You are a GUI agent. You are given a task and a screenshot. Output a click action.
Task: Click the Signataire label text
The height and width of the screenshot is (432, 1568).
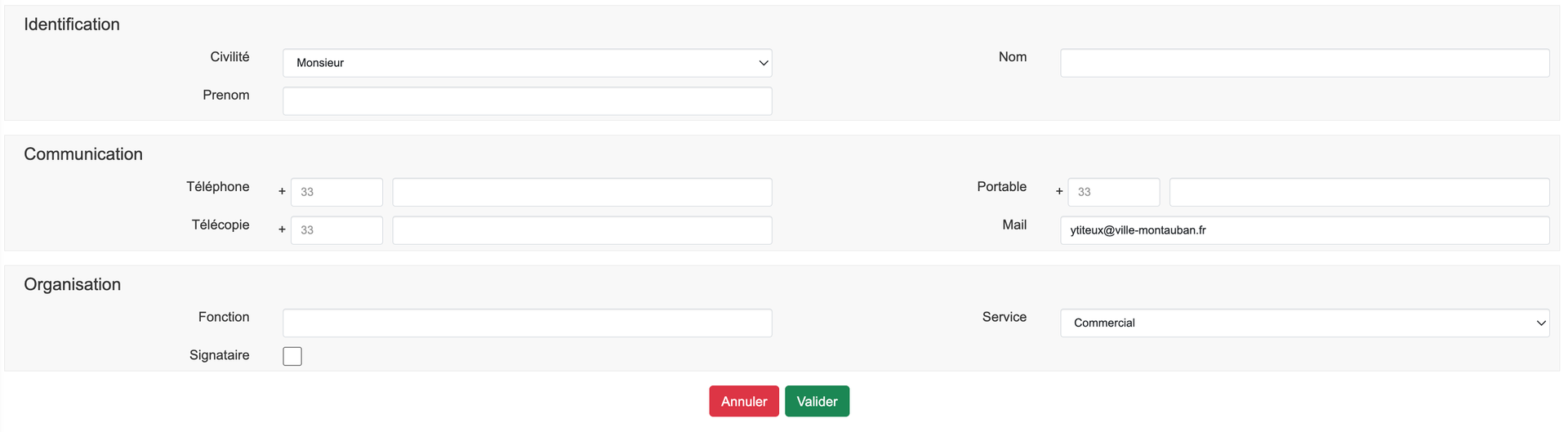point(219,355)
